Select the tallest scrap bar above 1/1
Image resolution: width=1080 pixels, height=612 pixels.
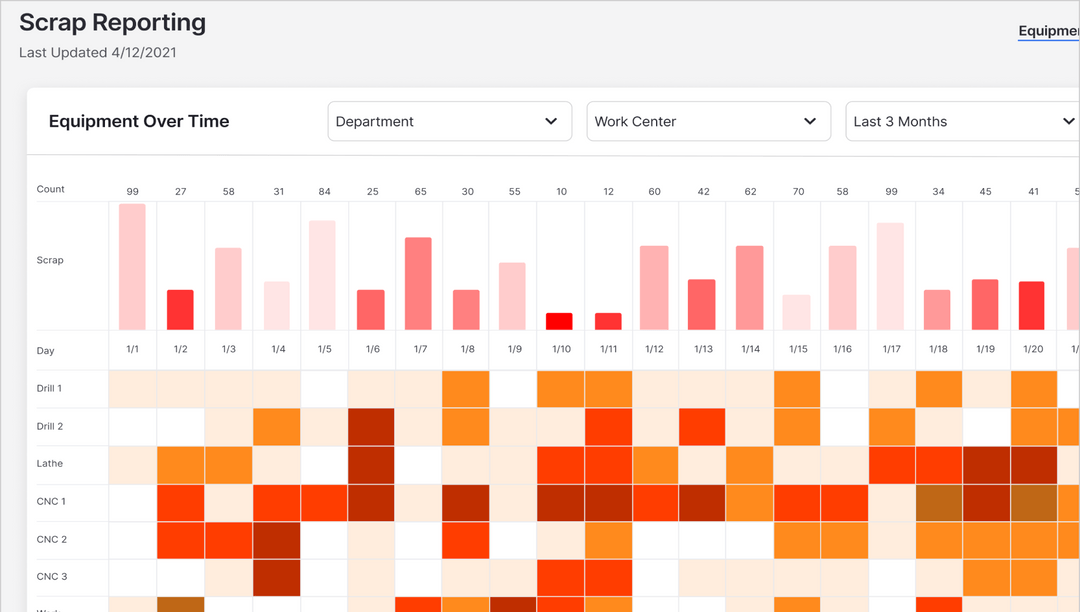pos(132,265)
